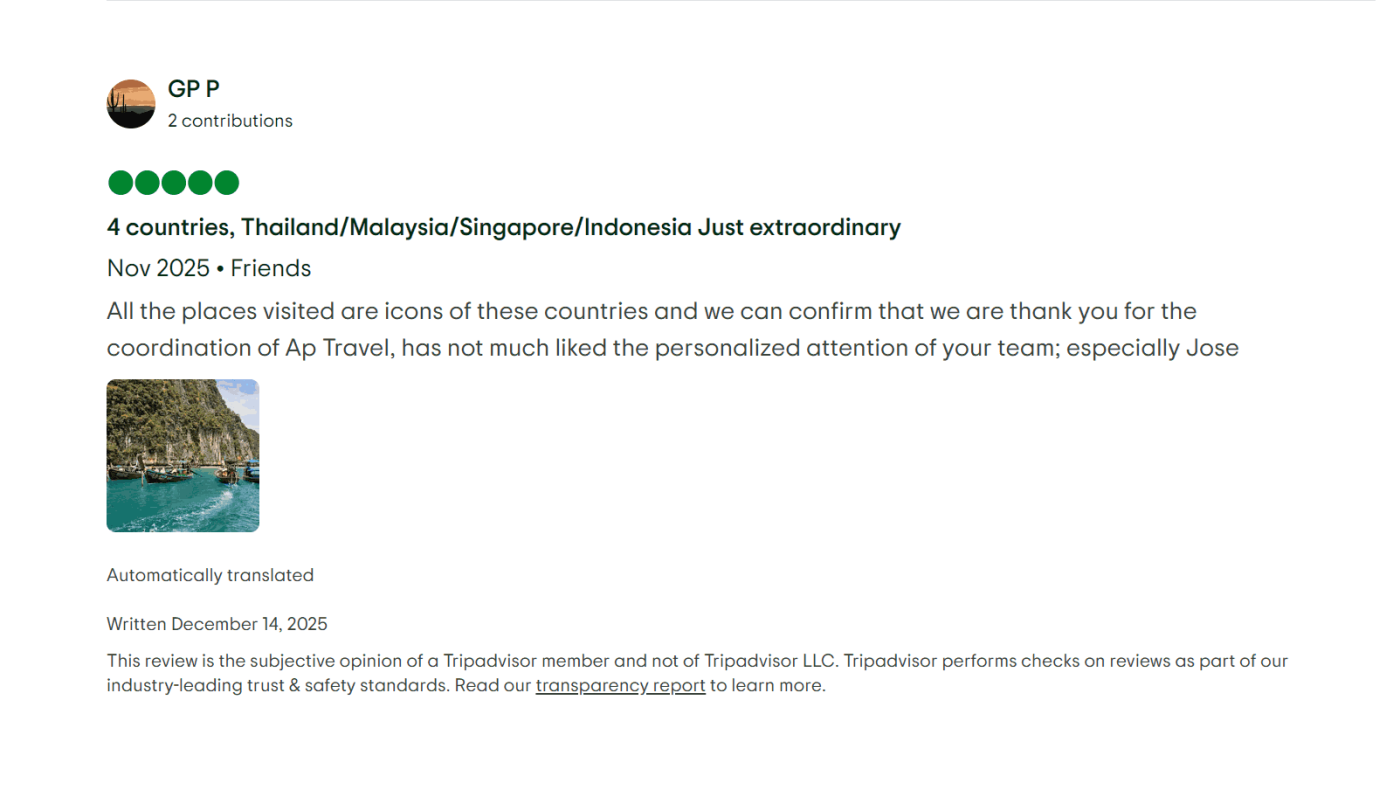The height and width of the screenshot is (790, 1400).
Task: Click the "Friends" trip type label
Action: [x=271, y=269]
